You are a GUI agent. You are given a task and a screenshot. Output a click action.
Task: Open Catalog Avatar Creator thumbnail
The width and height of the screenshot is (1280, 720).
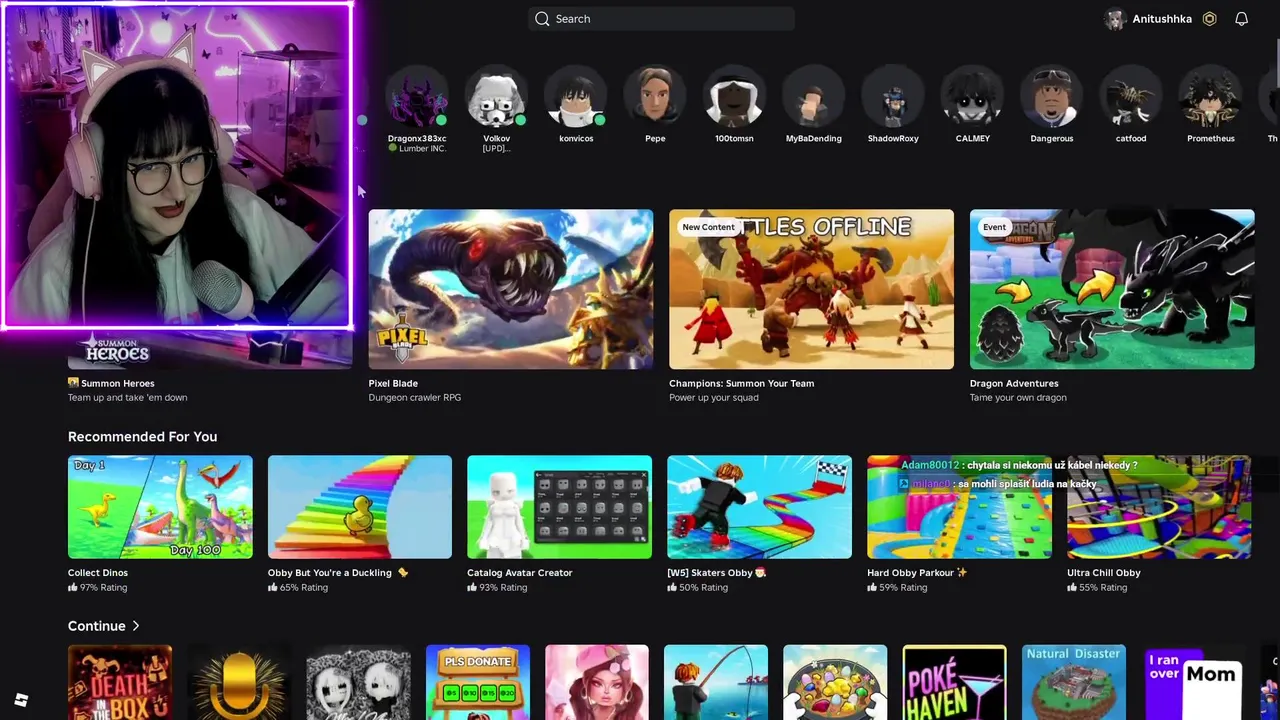[x=559, y=507]
